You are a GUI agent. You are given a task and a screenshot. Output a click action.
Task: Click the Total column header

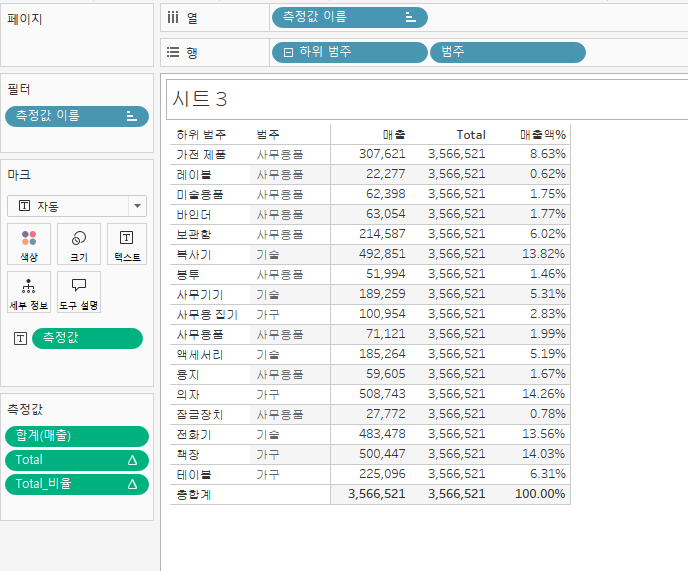(x=471, y=135)
